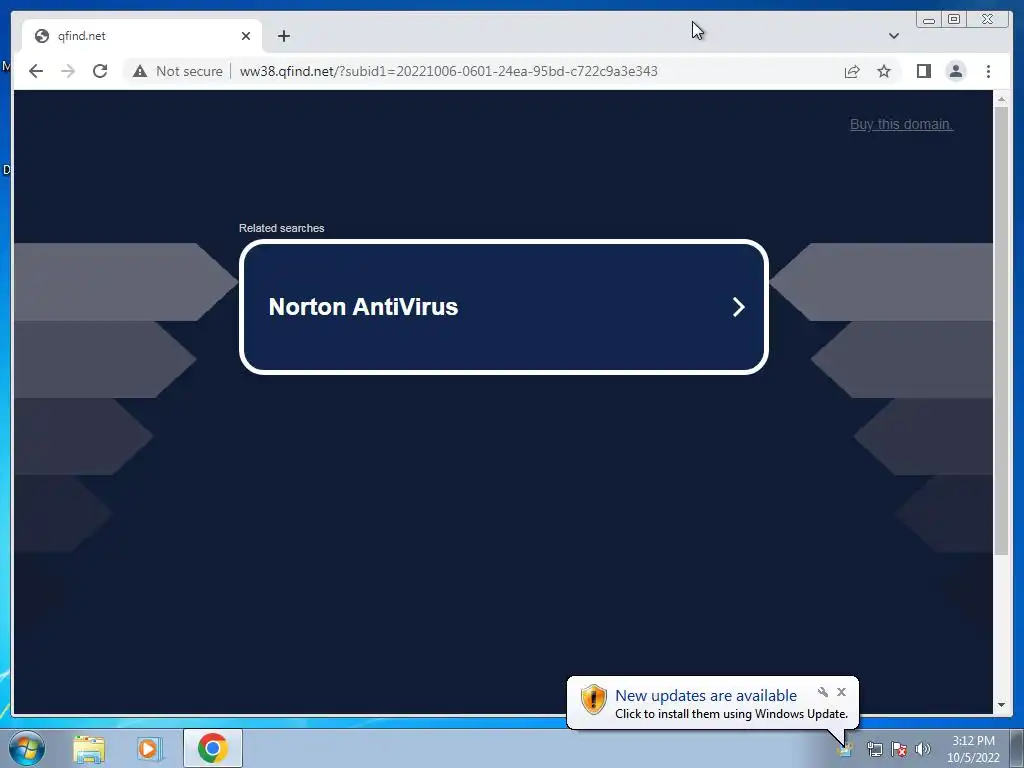This screenshot has width=1024, height=768.
Task: Open a new tab with plus button
Action: tap(283, 36)
